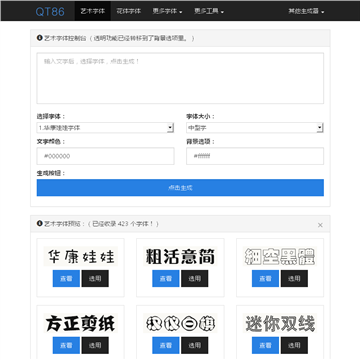Screen dimensions: 360x360
Task: Expand the 更多字体 dropdown menu
Action: click(167, 11)
